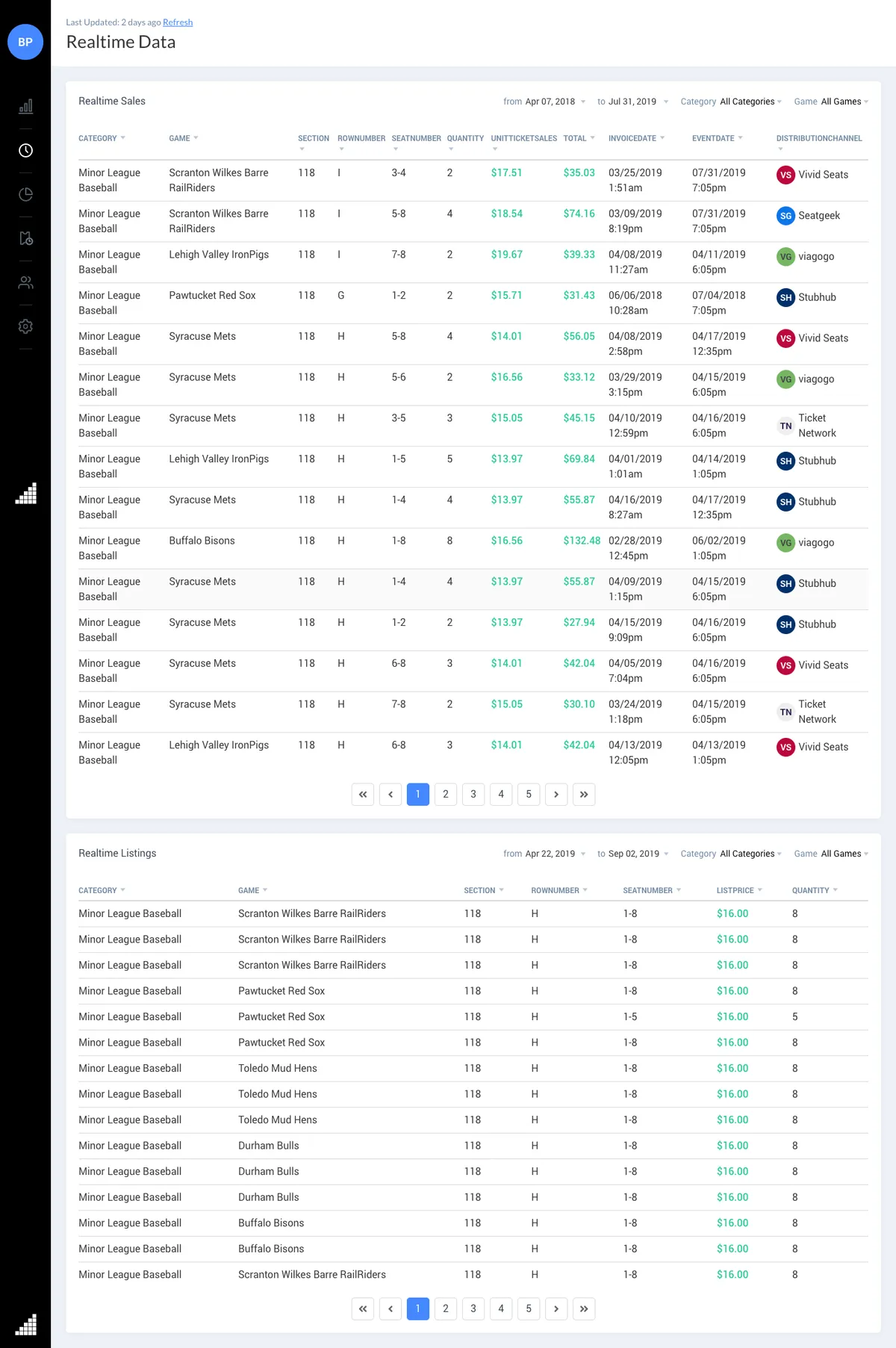Image resolution: width=896 pixels, height=1348 pixels.
Task: Sort Listings table by SECTION column
Action: pyautogui.click(x=483, y=890)
